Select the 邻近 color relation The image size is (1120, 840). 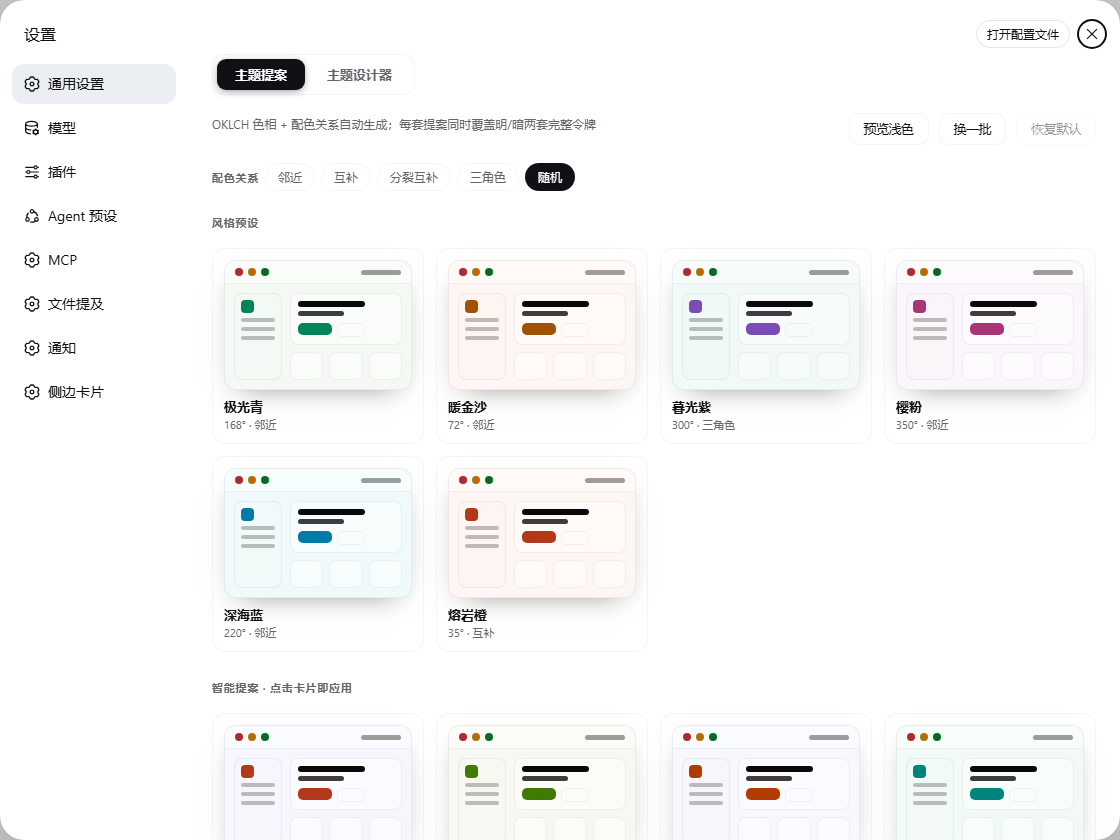pos(290,177)
